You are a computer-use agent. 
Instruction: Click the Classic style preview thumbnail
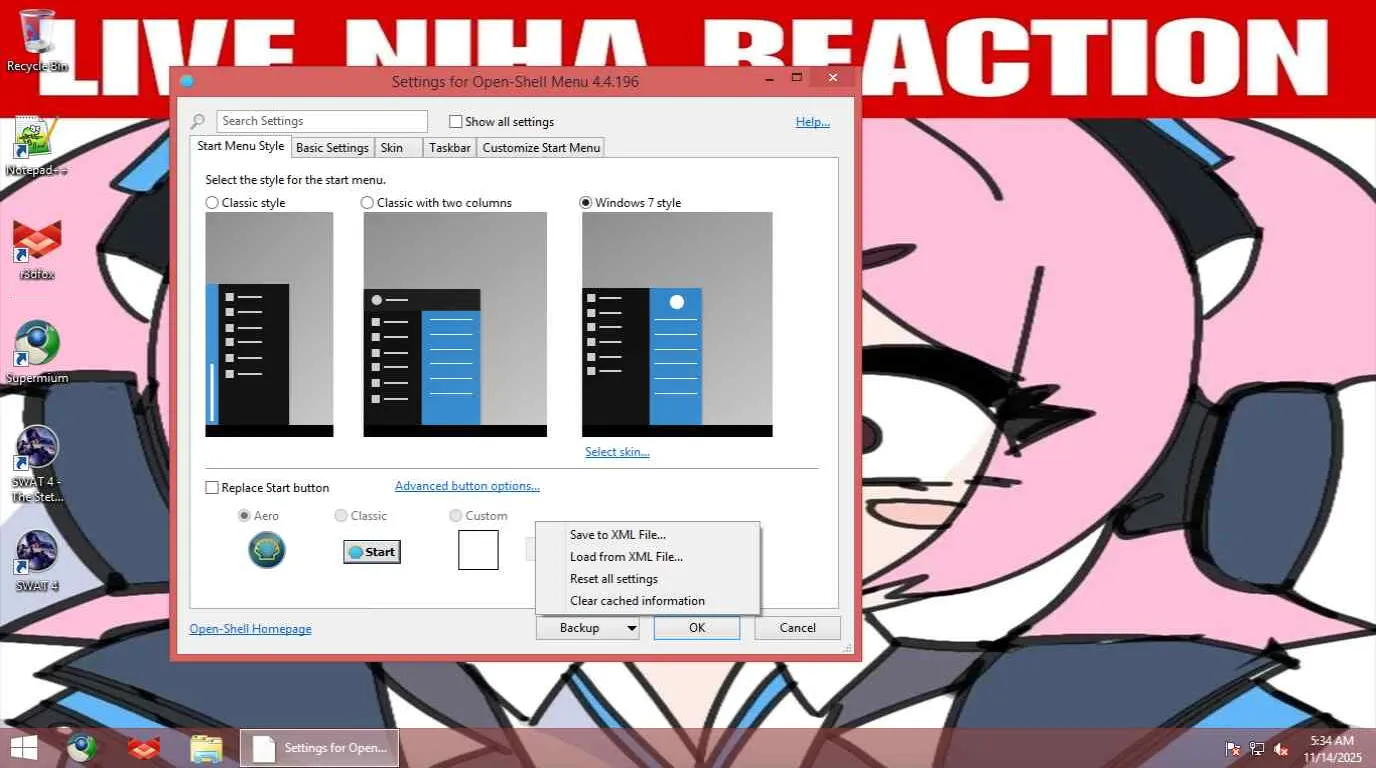[269, 324]
